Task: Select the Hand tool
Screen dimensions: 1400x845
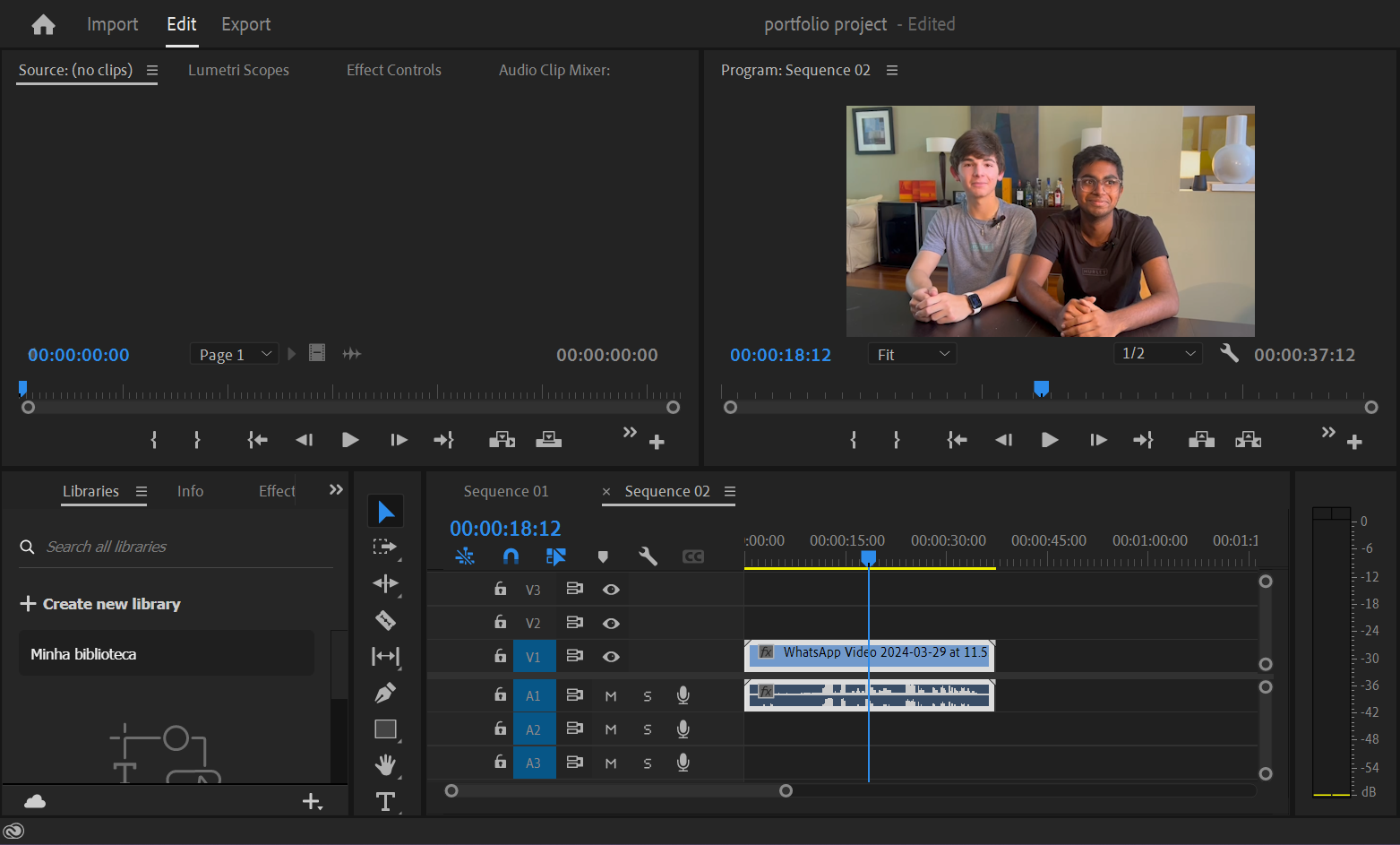Action: (x=385, y=765)
